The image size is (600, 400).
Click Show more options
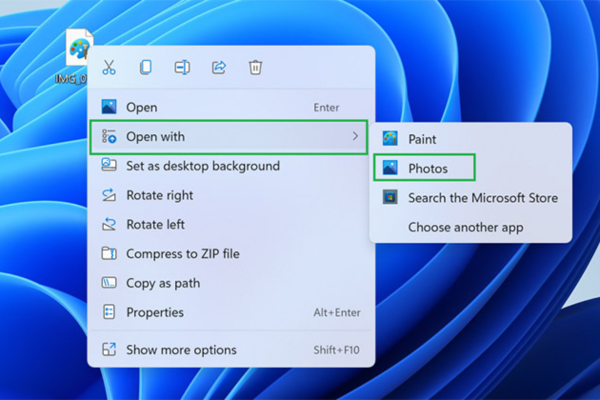[231, 349]
